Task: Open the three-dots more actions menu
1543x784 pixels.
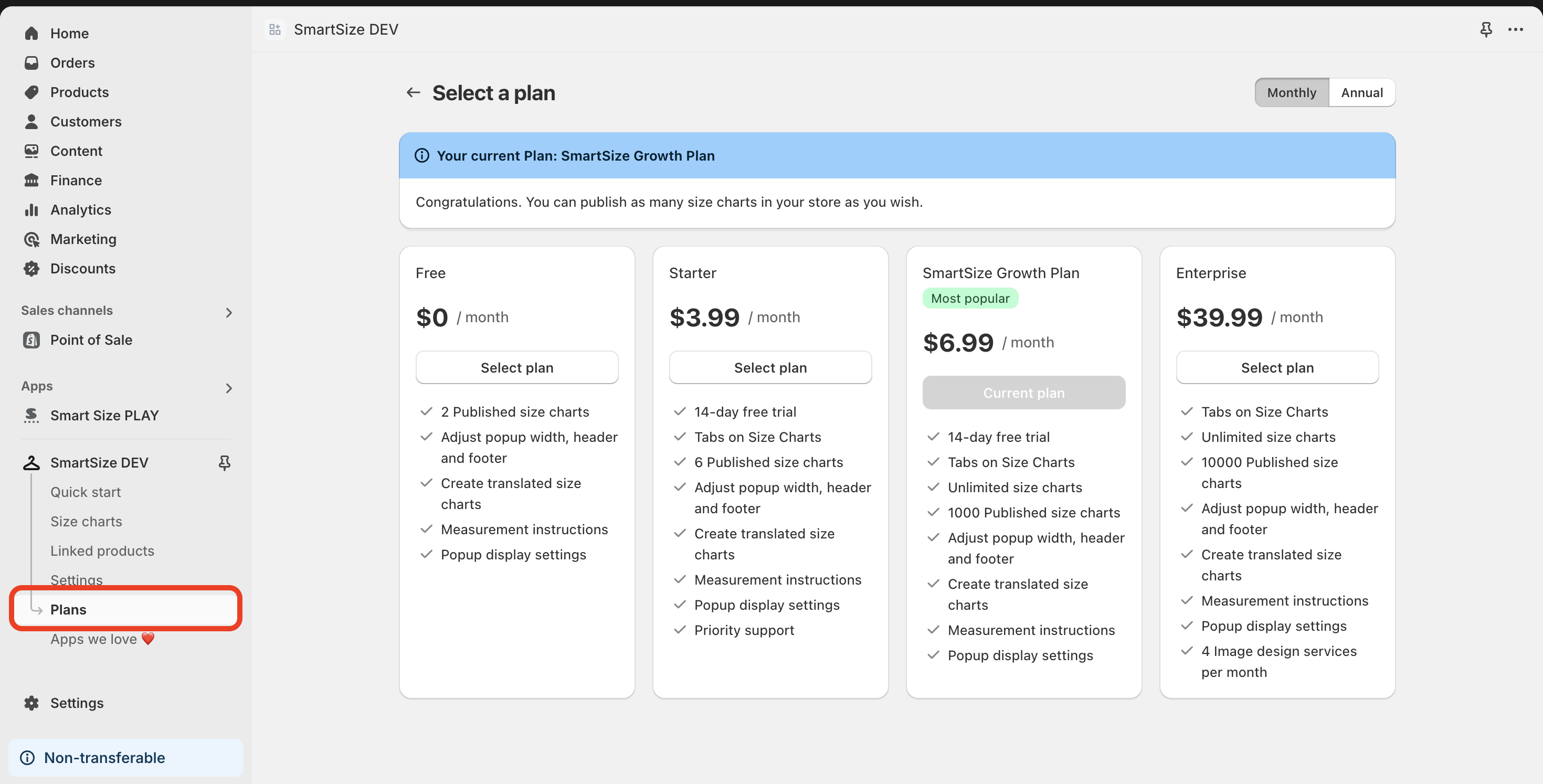Action: click(1516, 29)
